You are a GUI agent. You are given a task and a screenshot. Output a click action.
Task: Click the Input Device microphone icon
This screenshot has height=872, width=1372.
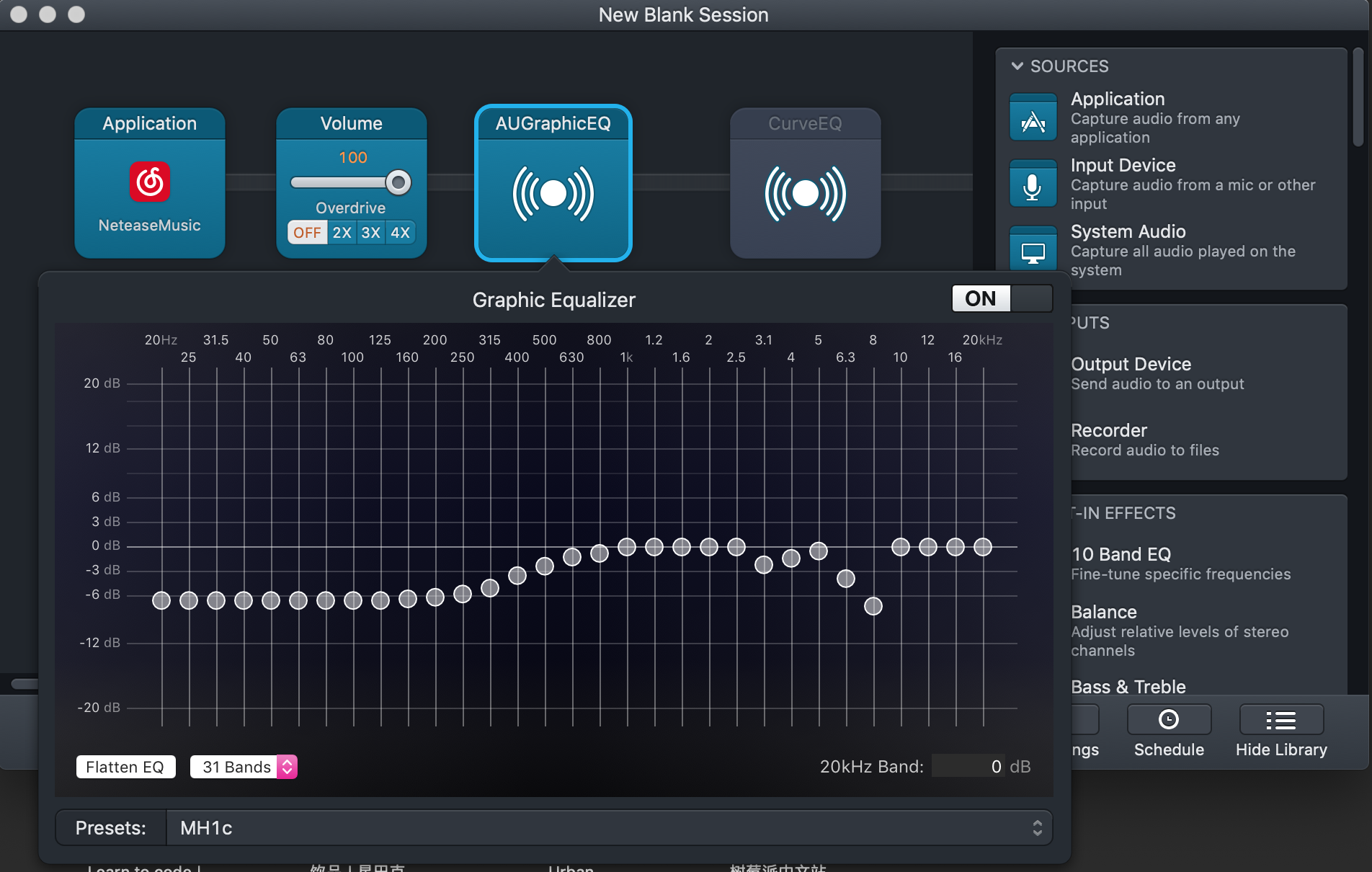coord(1033,184)
